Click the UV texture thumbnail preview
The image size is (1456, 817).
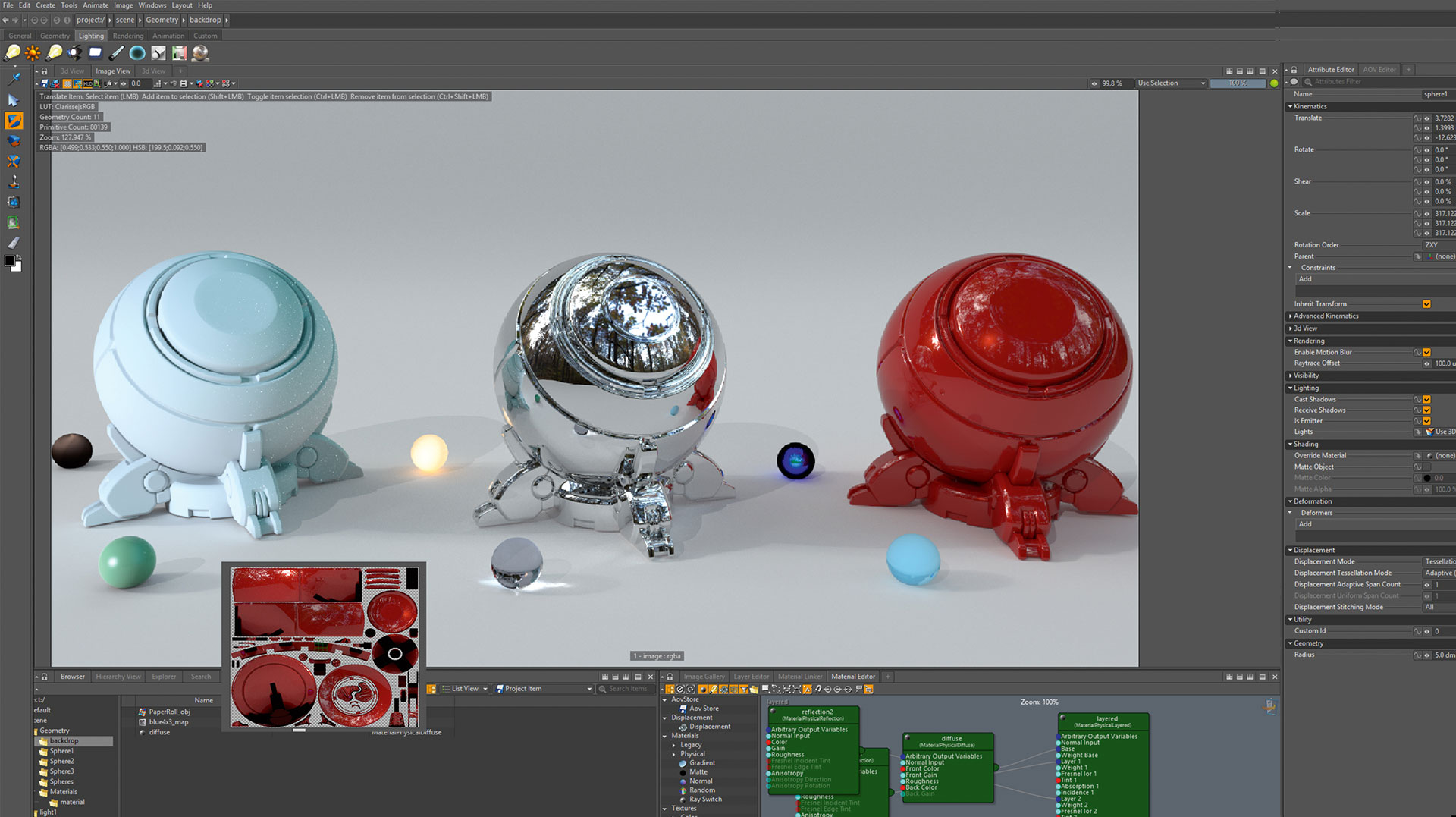click(x=324, y=648)
